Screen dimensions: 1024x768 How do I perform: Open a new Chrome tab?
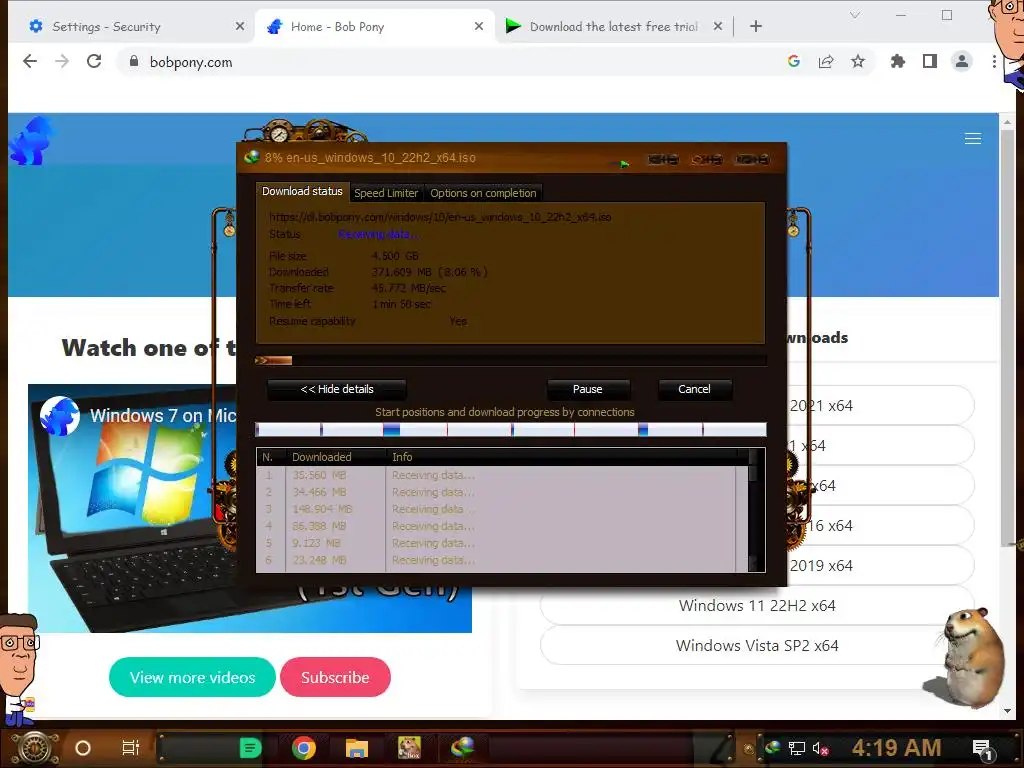(756, 26)
